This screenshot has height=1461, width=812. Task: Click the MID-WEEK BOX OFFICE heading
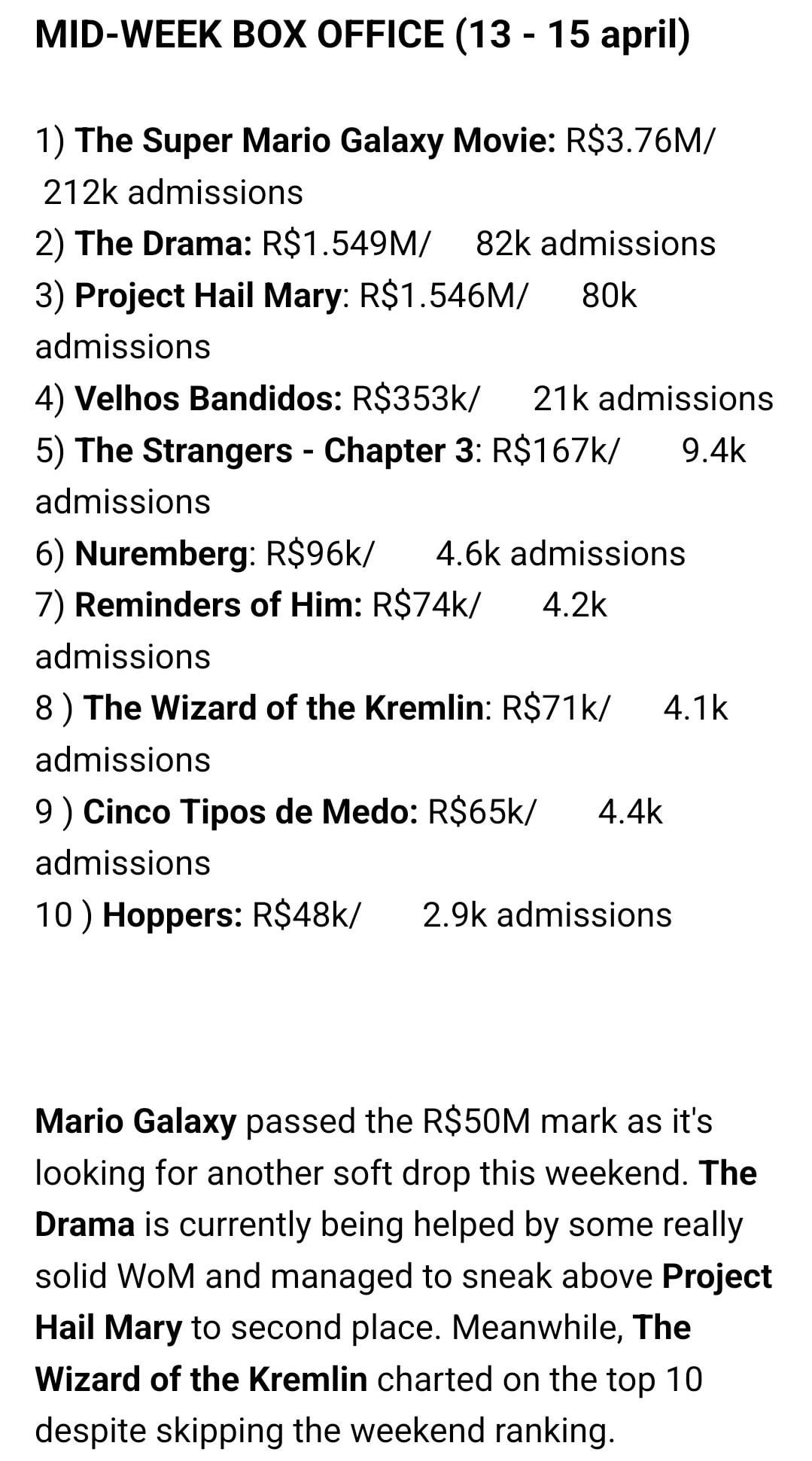(362, 35)
